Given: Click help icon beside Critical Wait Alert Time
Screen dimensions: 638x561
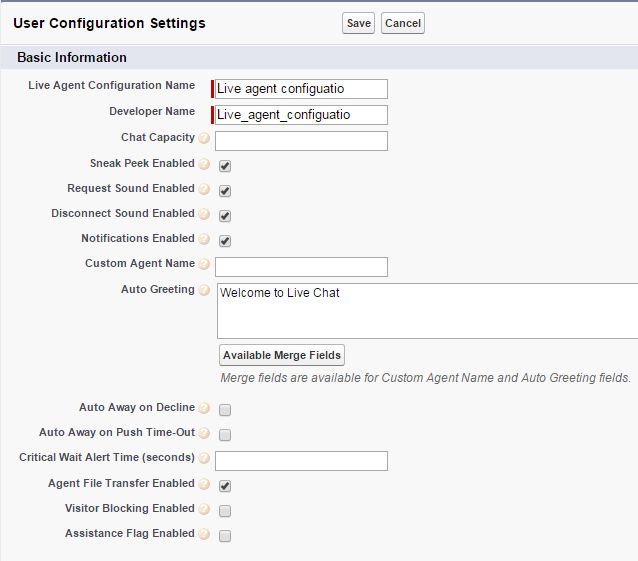Looking at the screenshot, I should (x=204, y=459).
